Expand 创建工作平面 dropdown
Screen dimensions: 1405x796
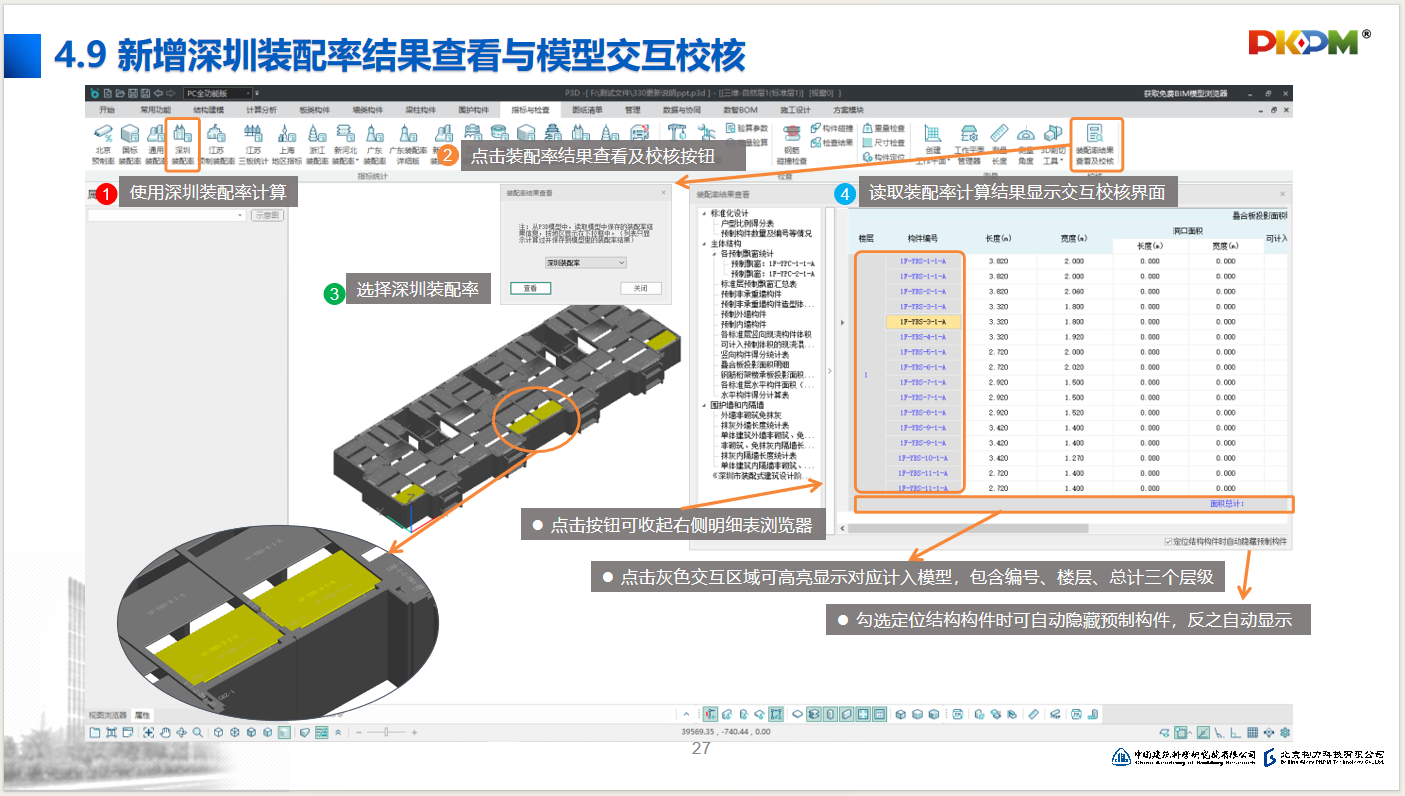pos(933,144)
